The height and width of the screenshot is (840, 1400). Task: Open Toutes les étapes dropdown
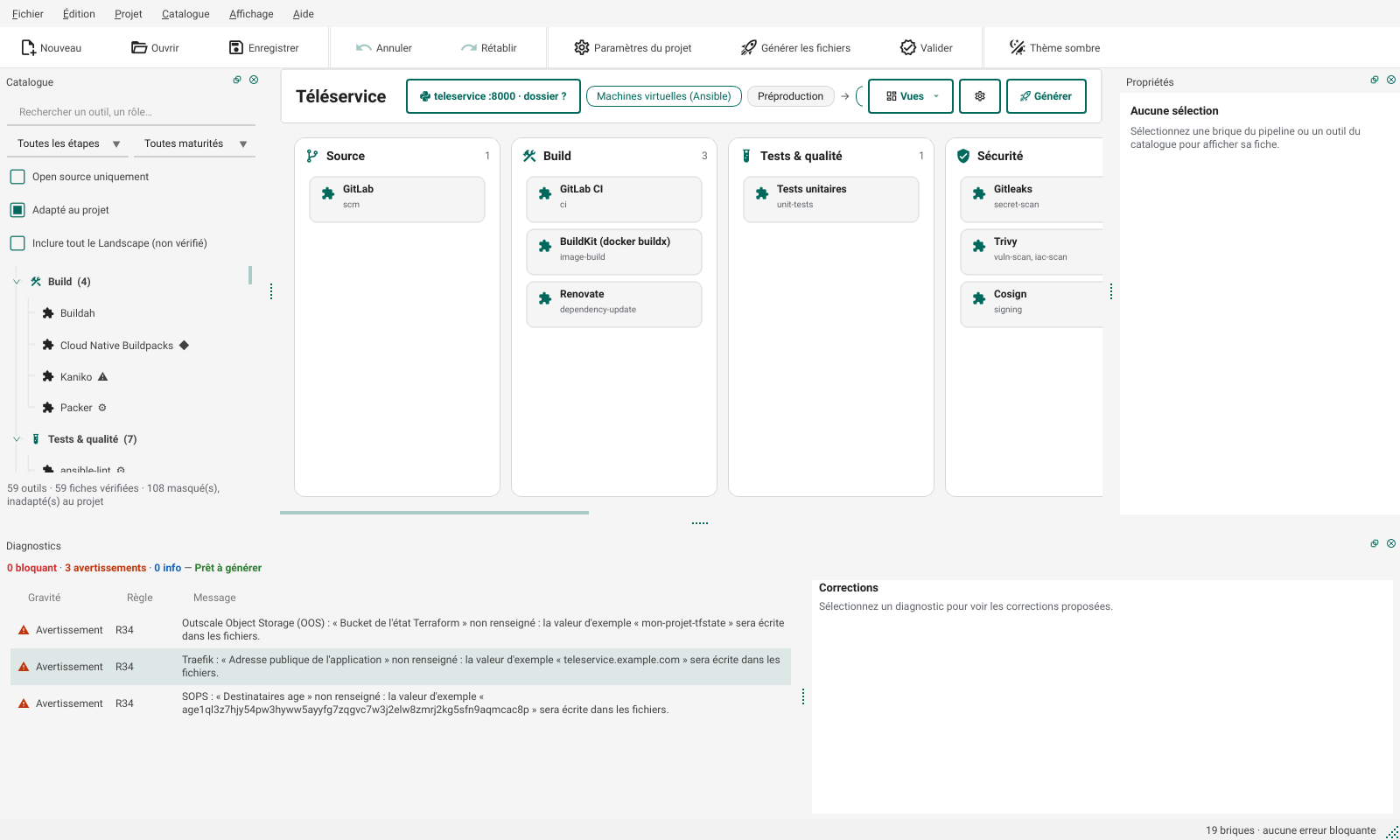[x=68, y=143]
